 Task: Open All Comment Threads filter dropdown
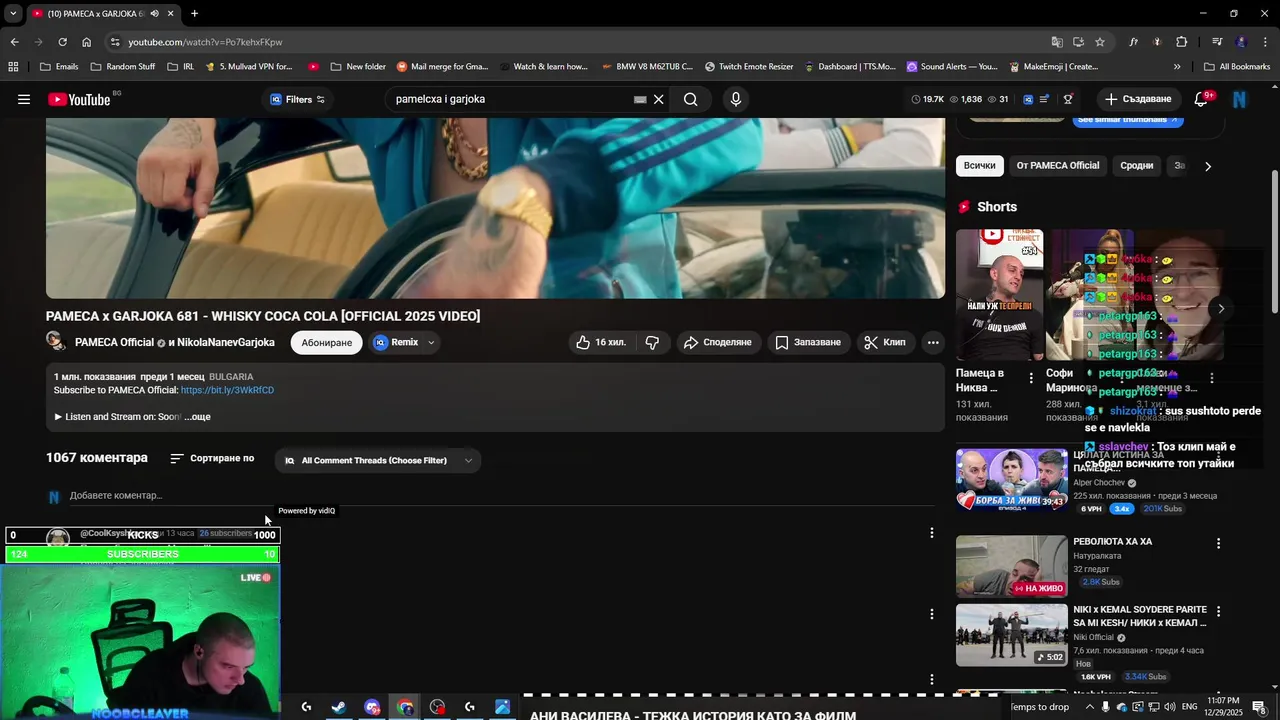click(379, 460)
